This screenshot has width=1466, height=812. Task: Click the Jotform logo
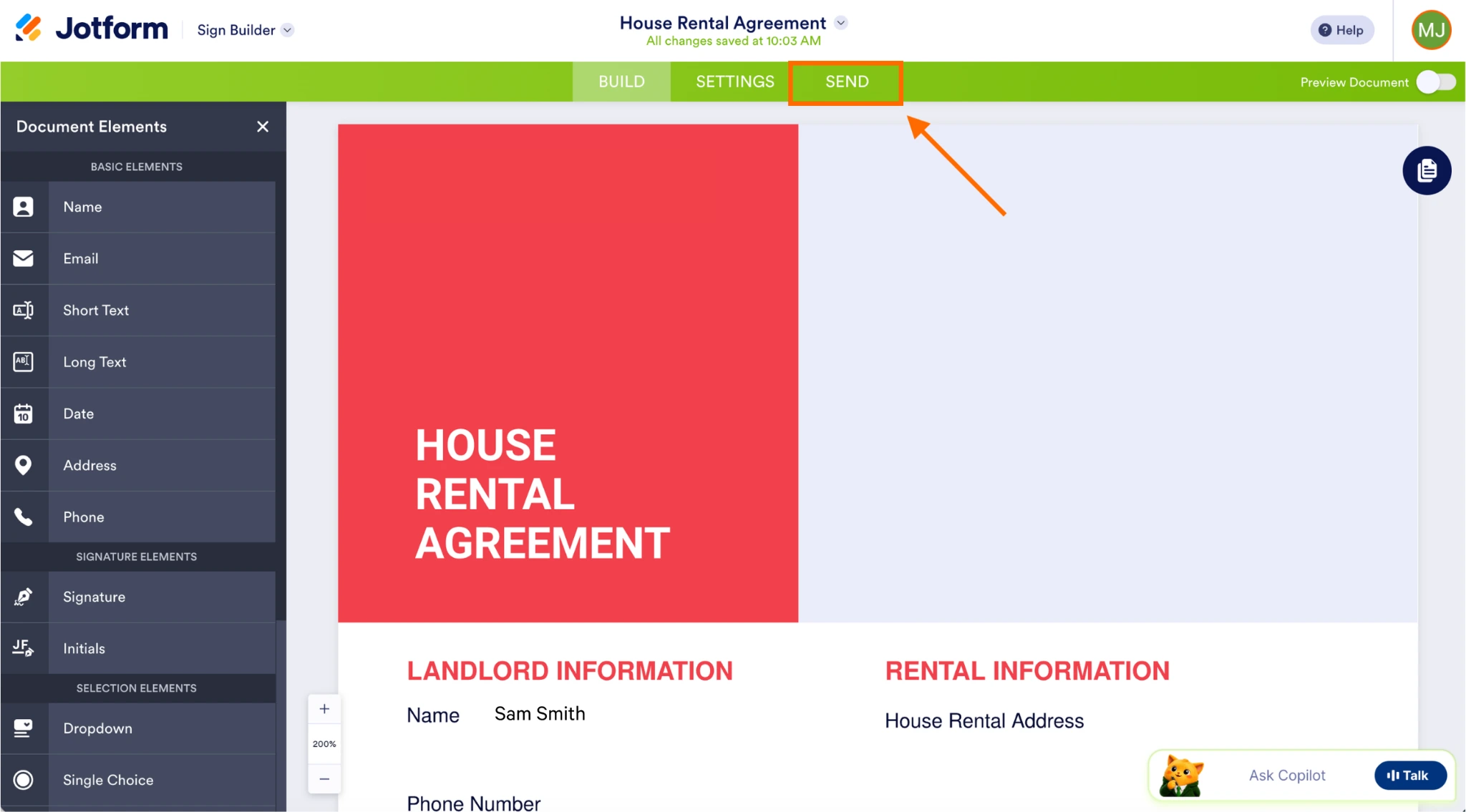[92, 29]
